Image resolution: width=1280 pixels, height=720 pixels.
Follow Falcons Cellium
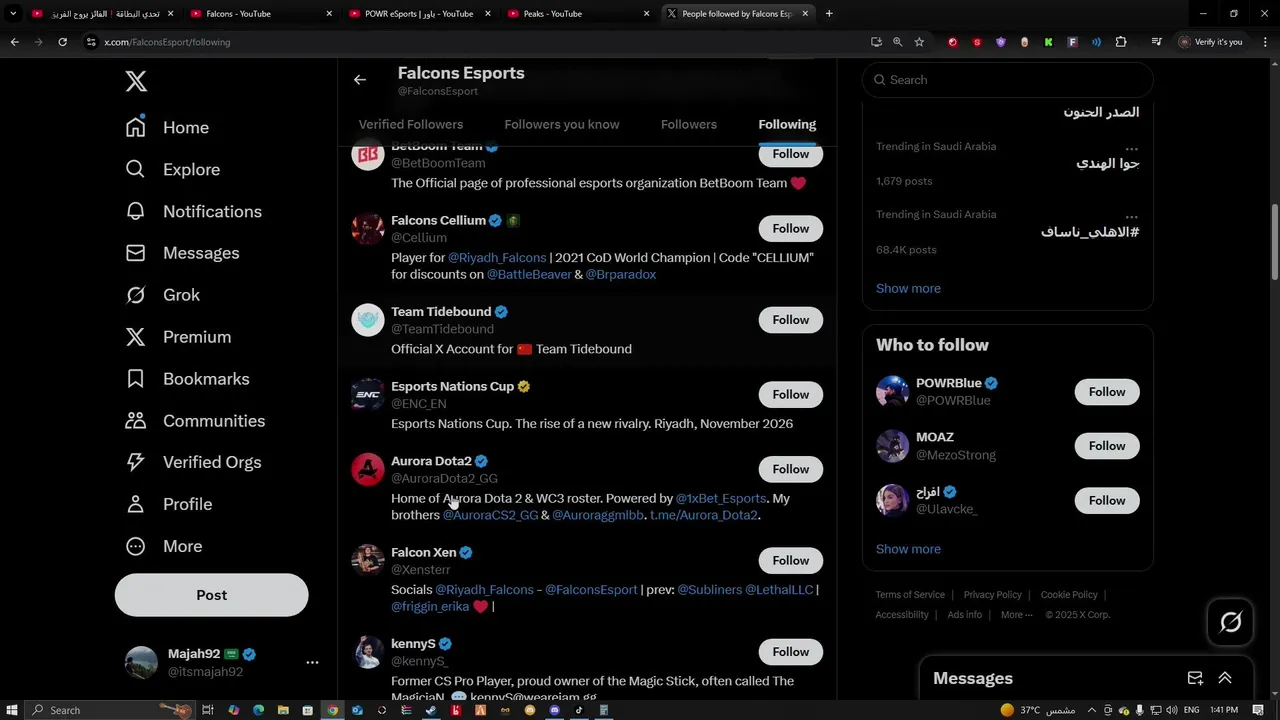[790, 229]
